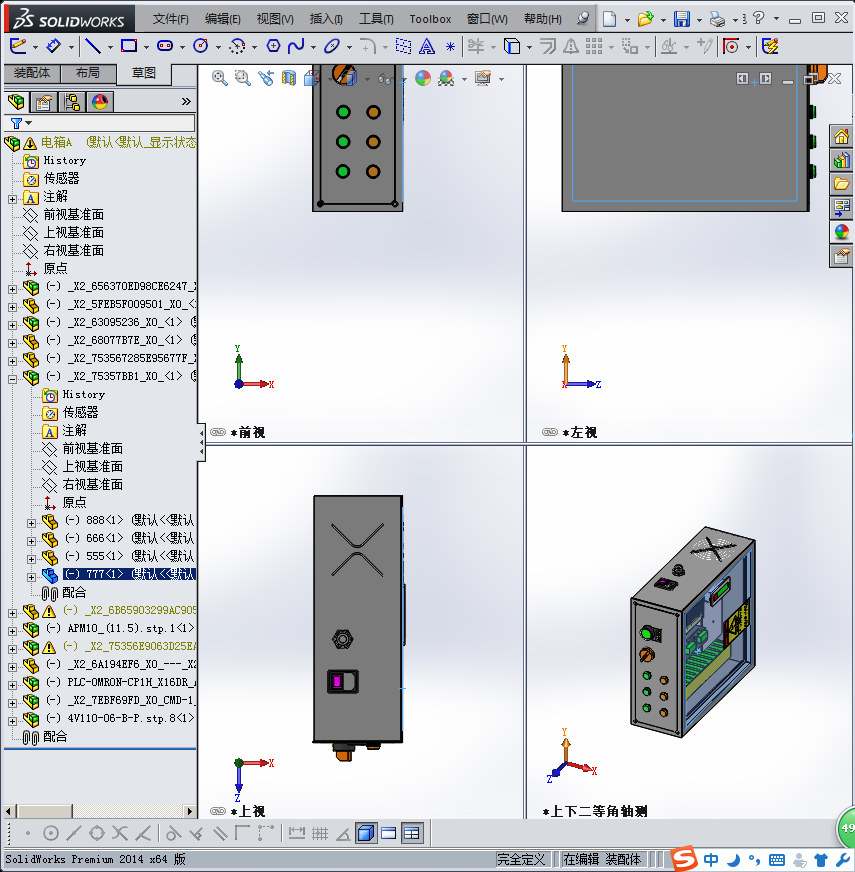Expand the 777<1> part node
The width and height of the screenshot is (855, 872).
(31, 577)
